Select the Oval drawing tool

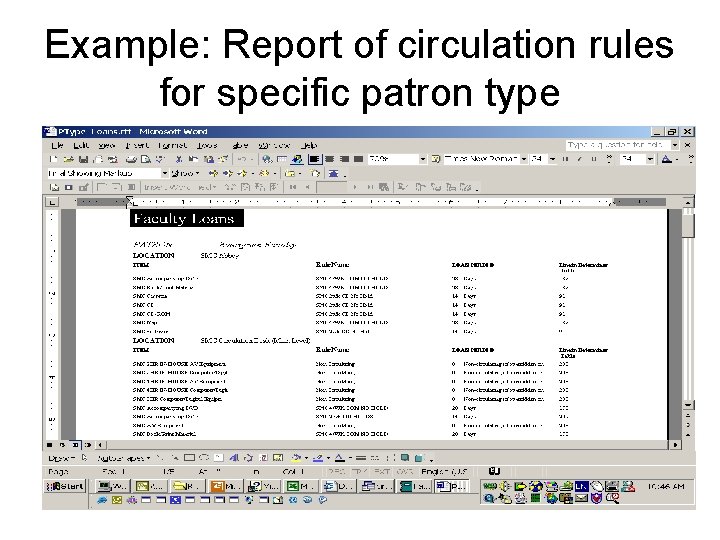[204, 458]
